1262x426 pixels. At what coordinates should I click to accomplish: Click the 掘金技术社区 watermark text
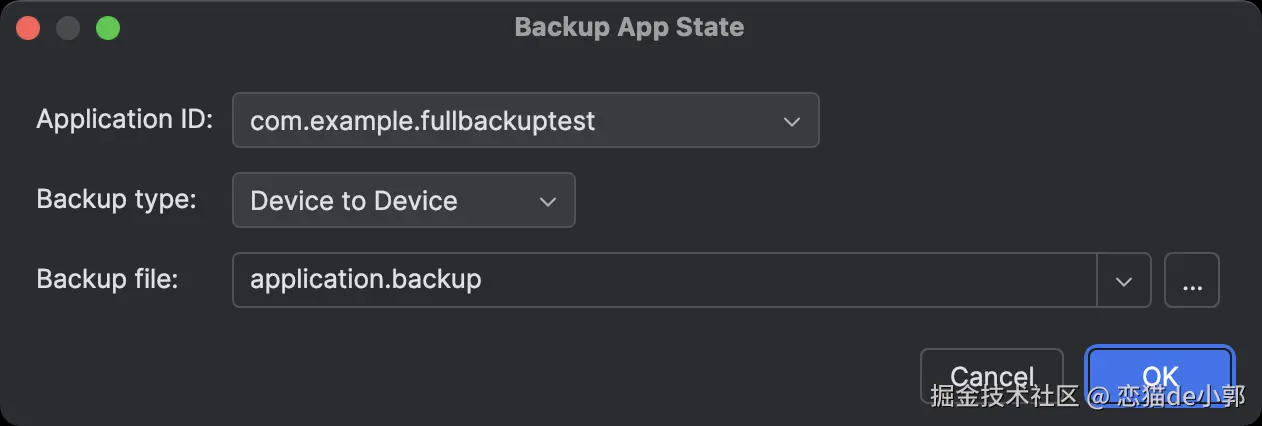click(1004, 396)
